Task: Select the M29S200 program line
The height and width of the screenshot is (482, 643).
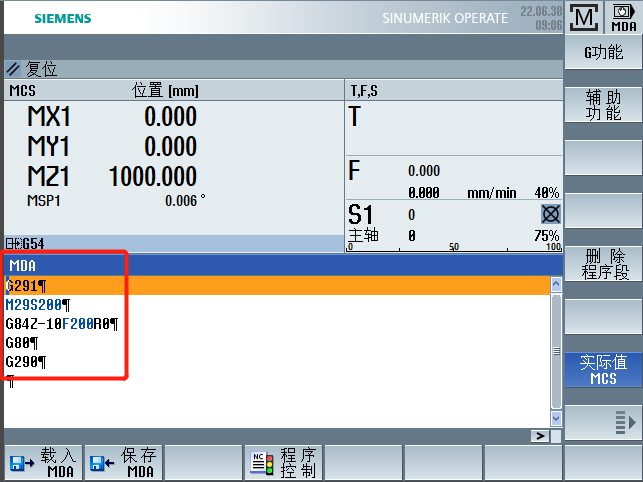Action: tap(38, 304)
